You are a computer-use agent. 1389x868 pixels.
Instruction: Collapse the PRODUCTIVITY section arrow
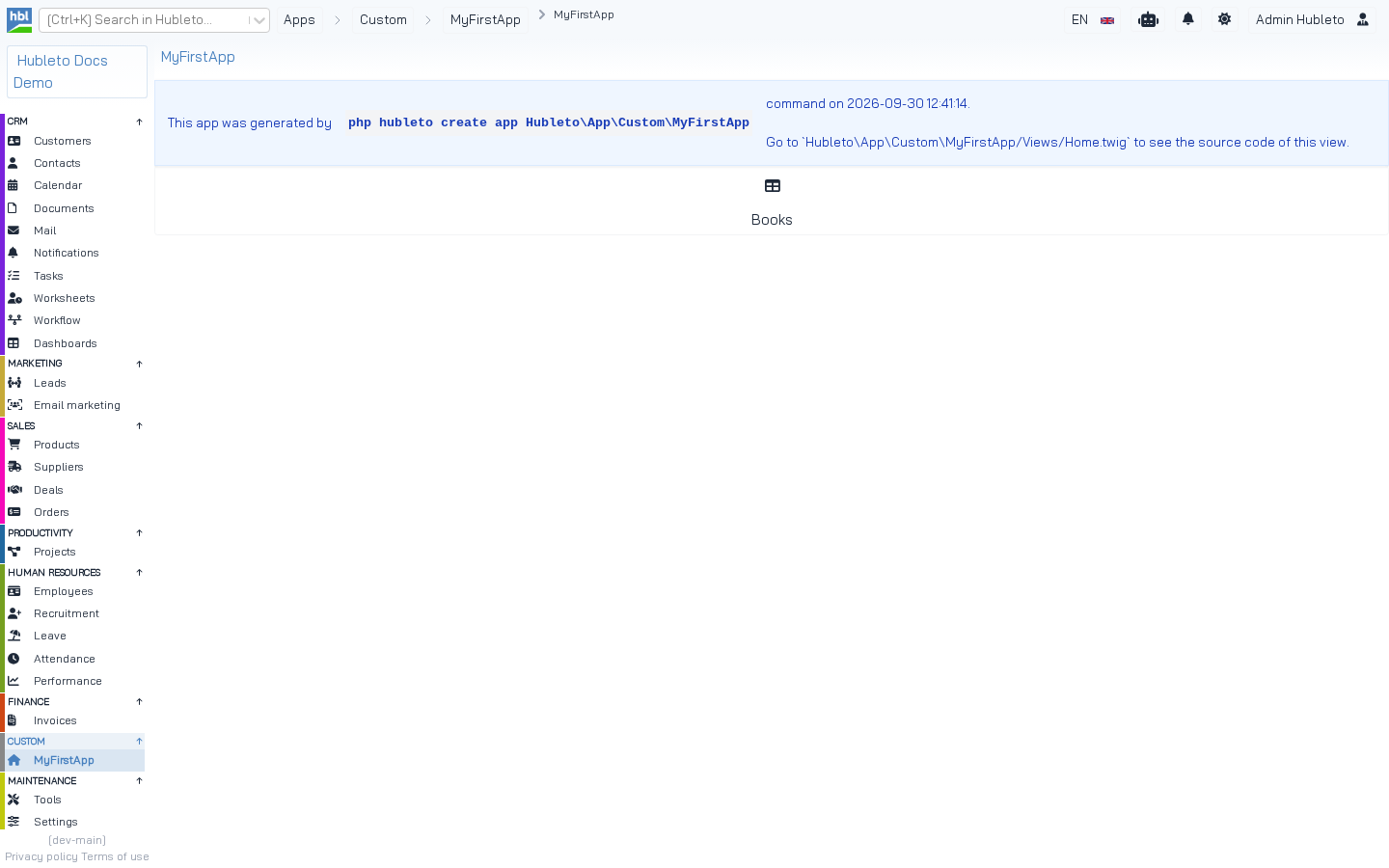(x=139, y=532)
